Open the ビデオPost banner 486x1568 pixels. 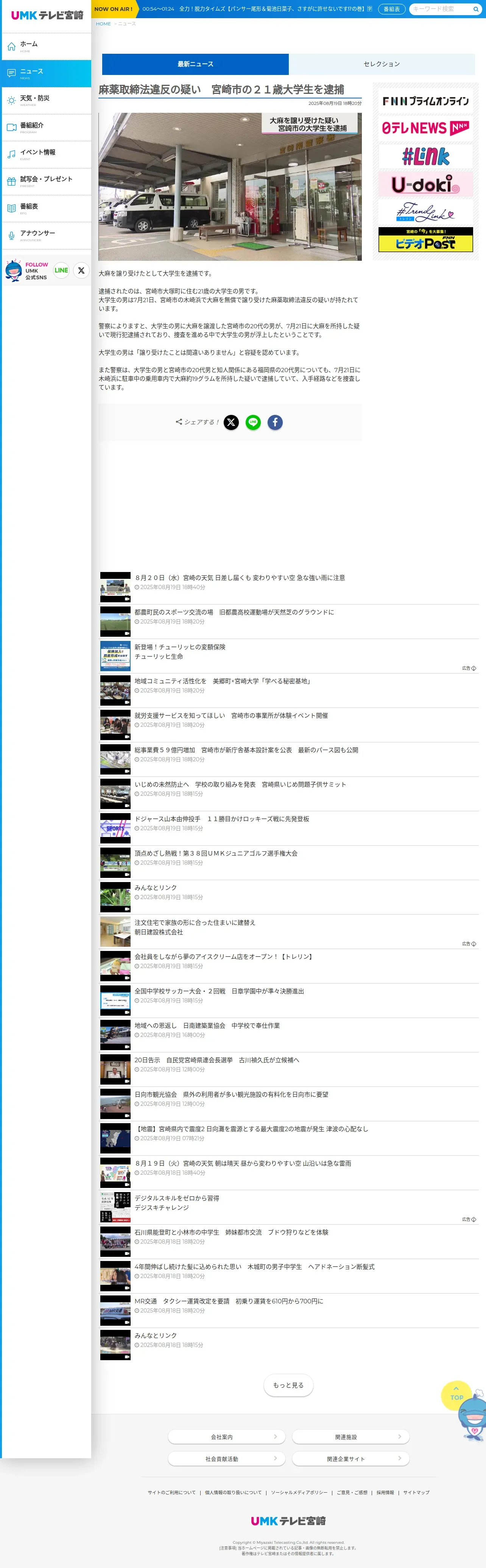click(425, 240)
